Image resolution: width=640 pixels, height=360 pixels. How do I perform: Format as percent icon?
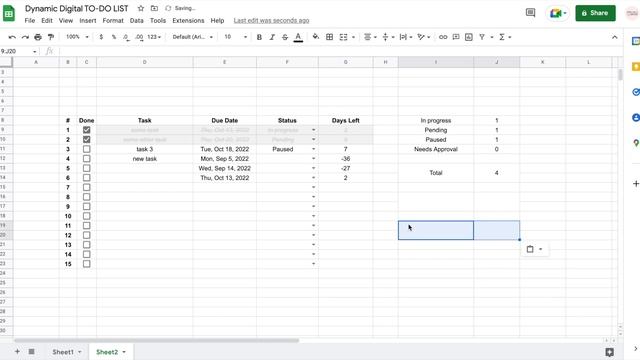tap(114, 37)
